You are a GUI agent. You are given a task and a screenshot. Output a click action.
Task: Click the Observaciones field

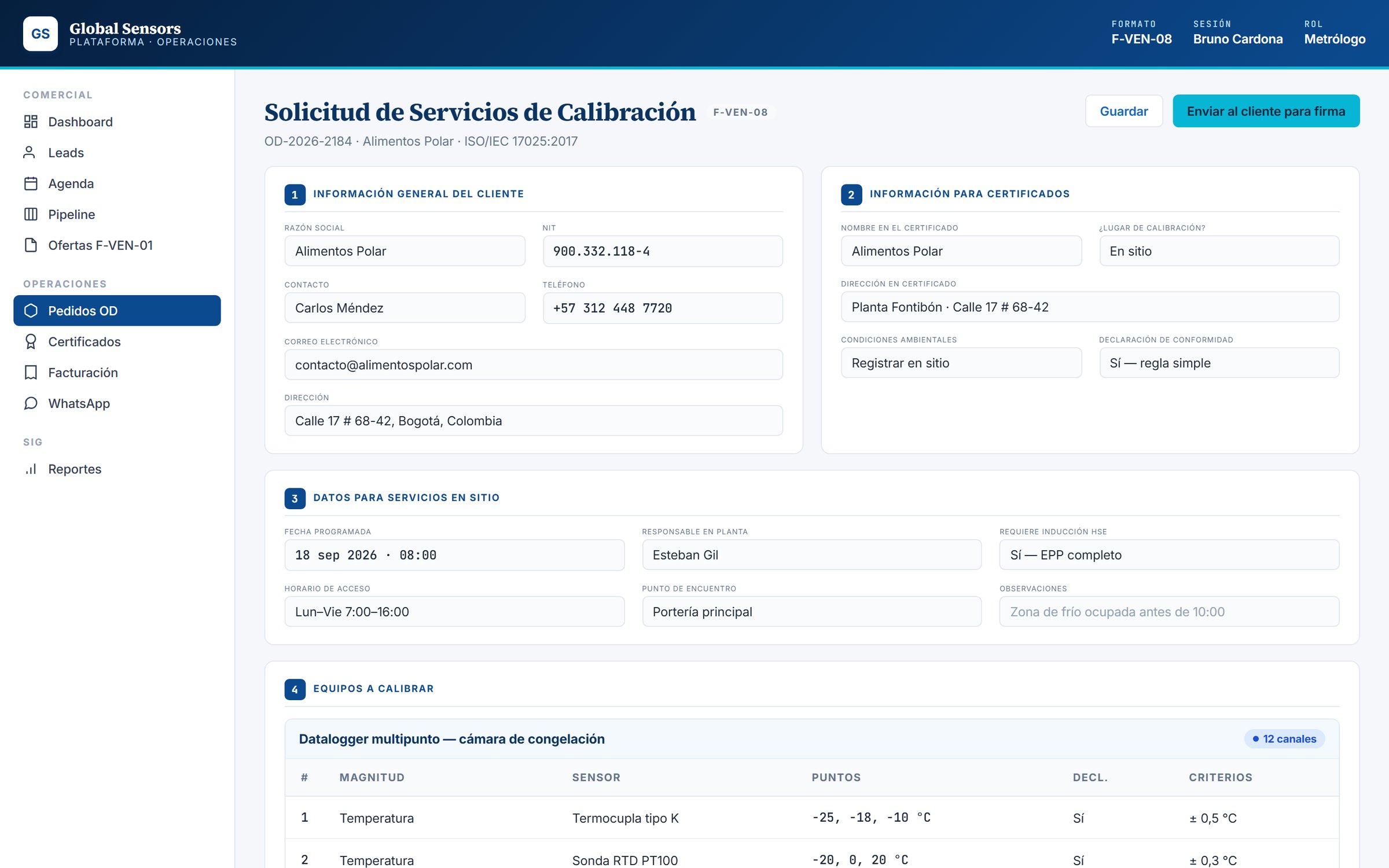coord(1169,612)
